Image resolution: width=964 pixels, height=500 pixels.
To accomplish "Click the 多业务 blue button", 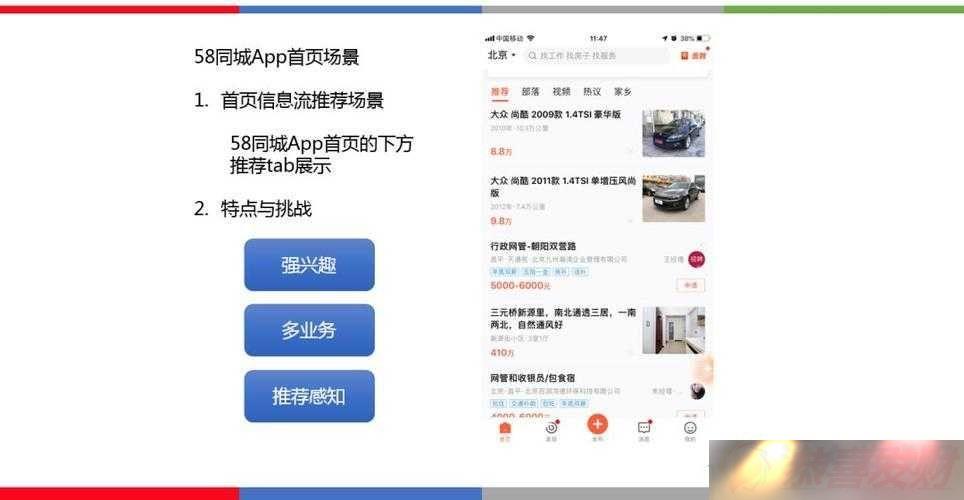I will coord(309,330).
